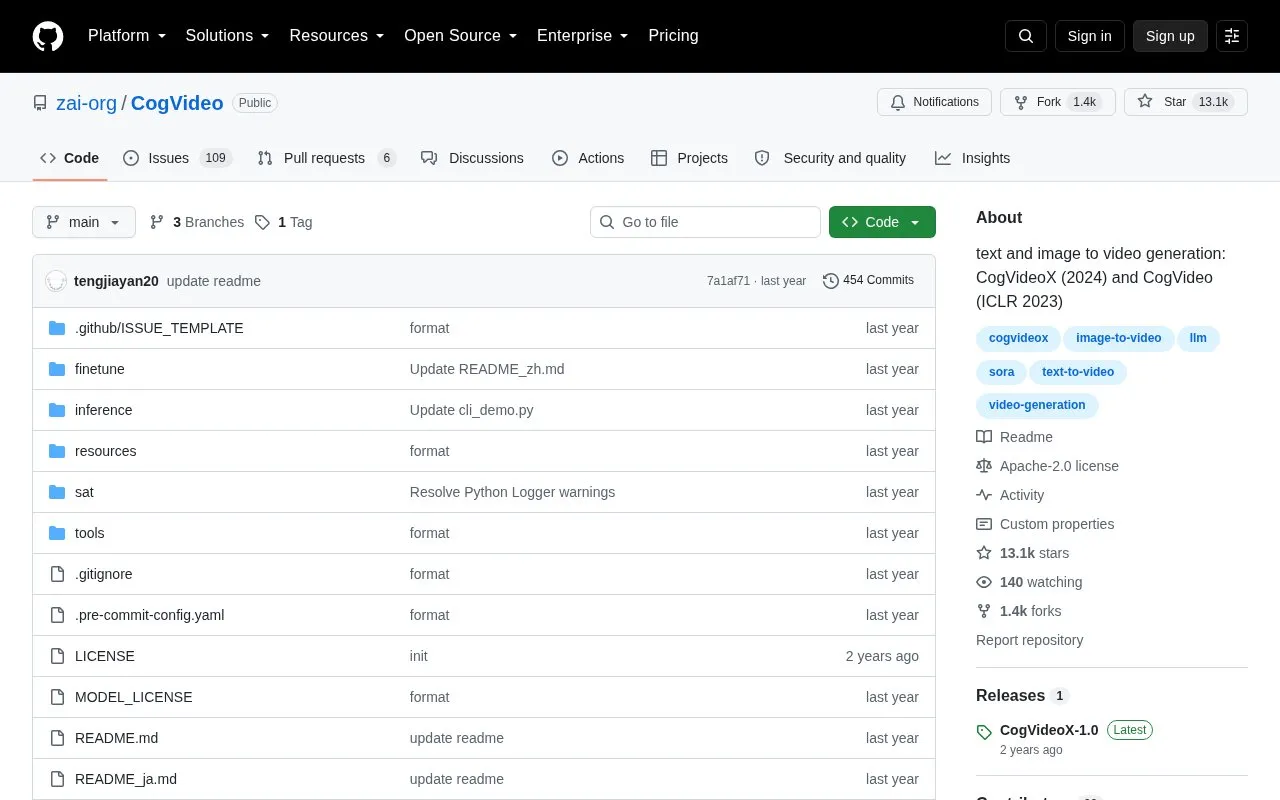This screenshot has width=1280, height=800.
Task: Switch to the Insights tab
Action: click(972, 158)
